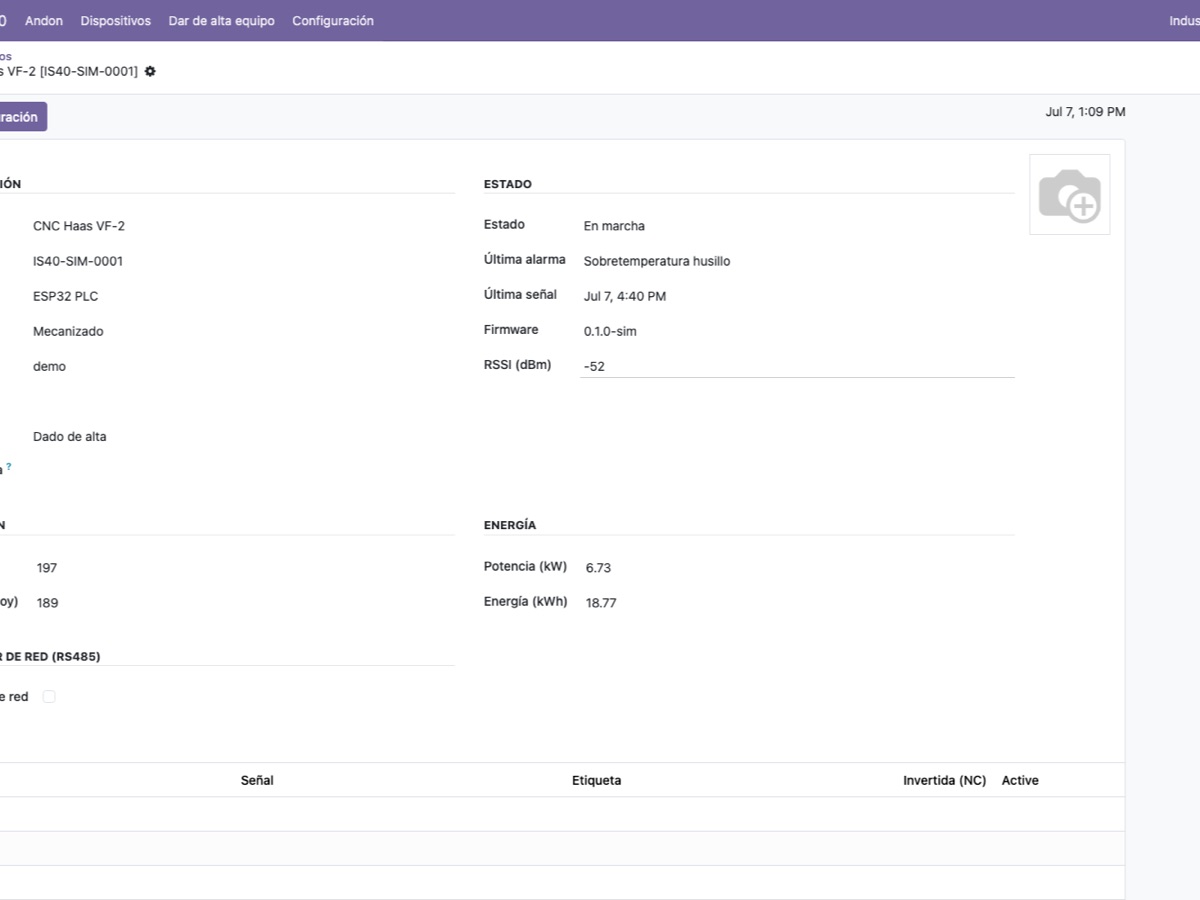Select the 'demo' value

[x=49, y=366]
